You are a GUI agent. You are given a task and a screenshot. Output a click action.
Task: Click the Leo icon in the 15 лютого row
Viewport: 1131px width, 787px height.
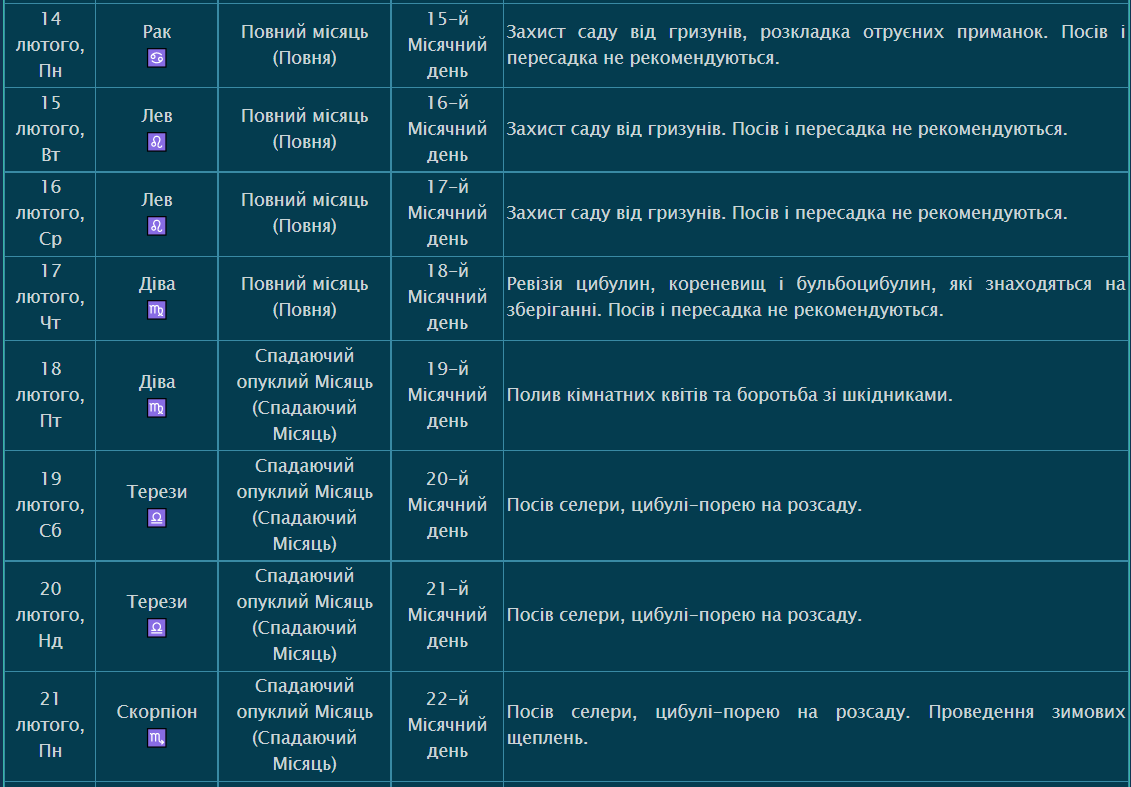[157, 142]
